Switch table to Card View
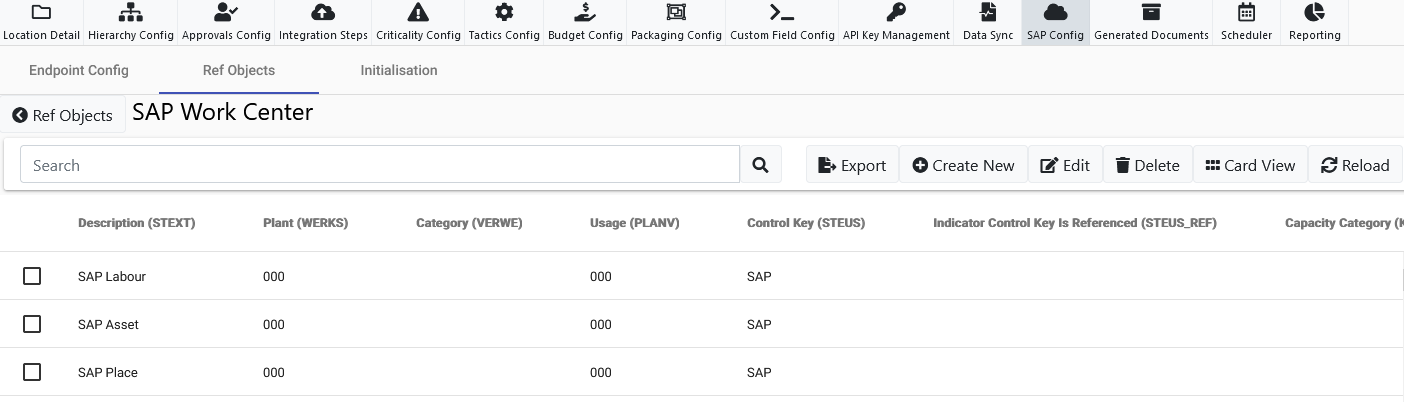The height and width of the screenshot is (402, 1404). click(1250, 165)
